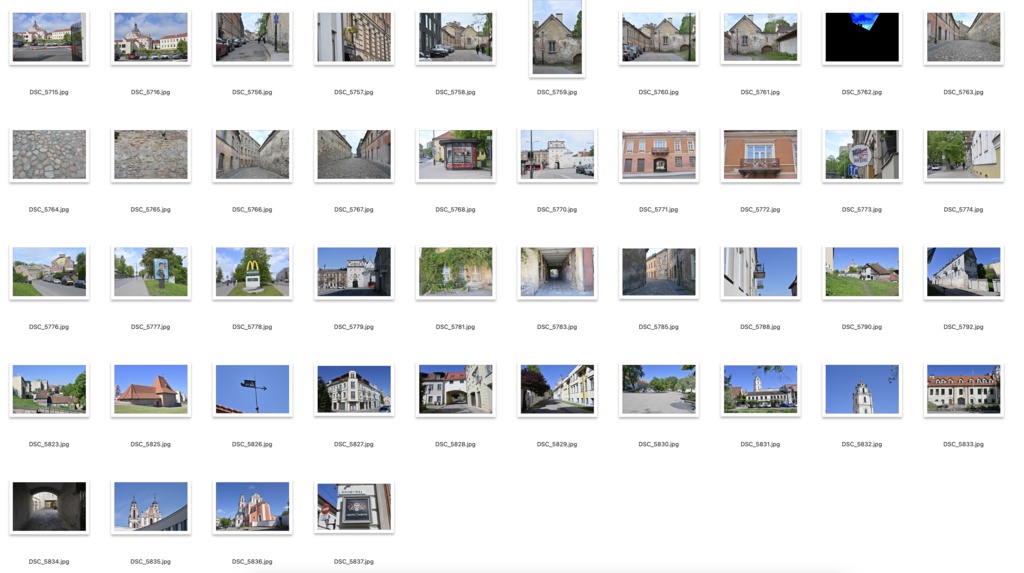1024x573 pixels.
Task: Choose the file name DSC_5829.jpg
Action: click(x=557, y=444)
